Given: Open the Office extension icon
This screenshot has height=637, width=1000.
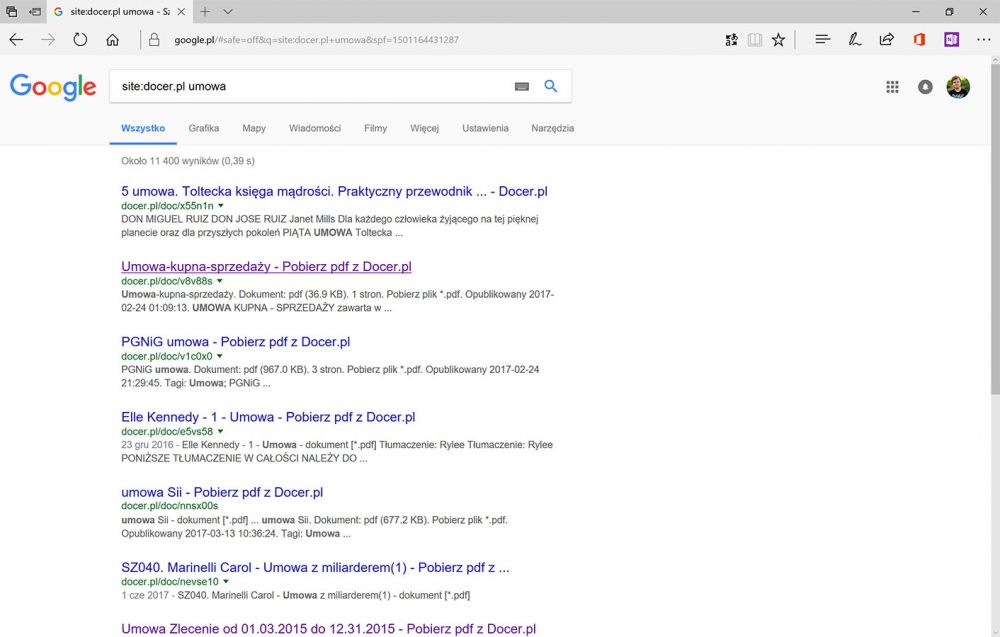Looking at the screenshot, I should (x=919, y=40).
